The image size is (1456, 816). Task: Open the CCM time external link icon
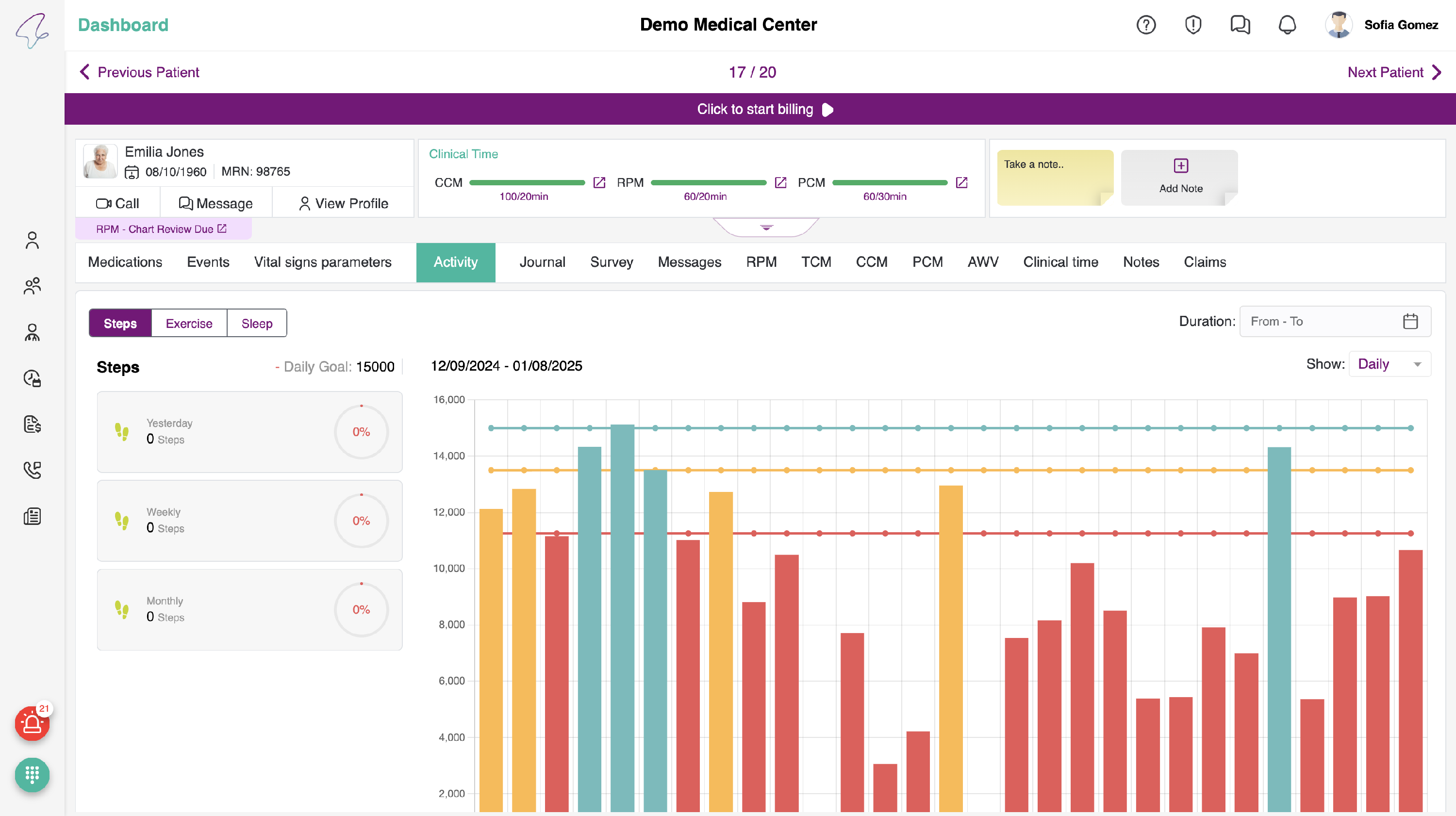599,182
